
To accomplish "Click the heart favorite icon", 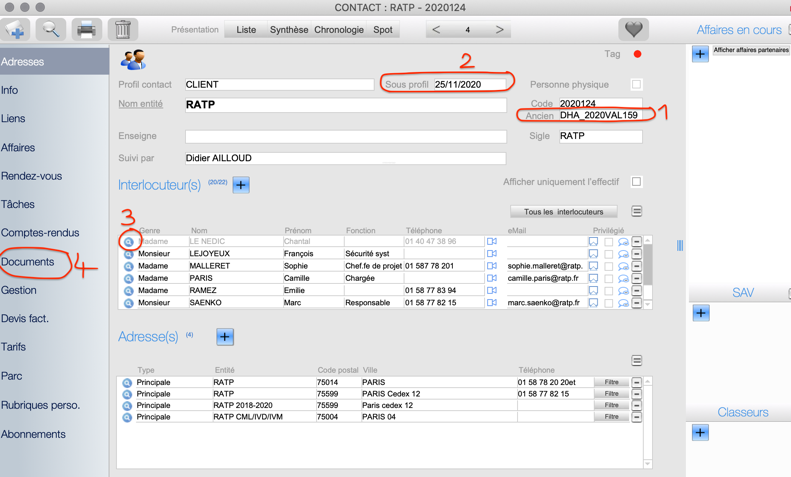I will pyautogui.click(x=633, y=30).
